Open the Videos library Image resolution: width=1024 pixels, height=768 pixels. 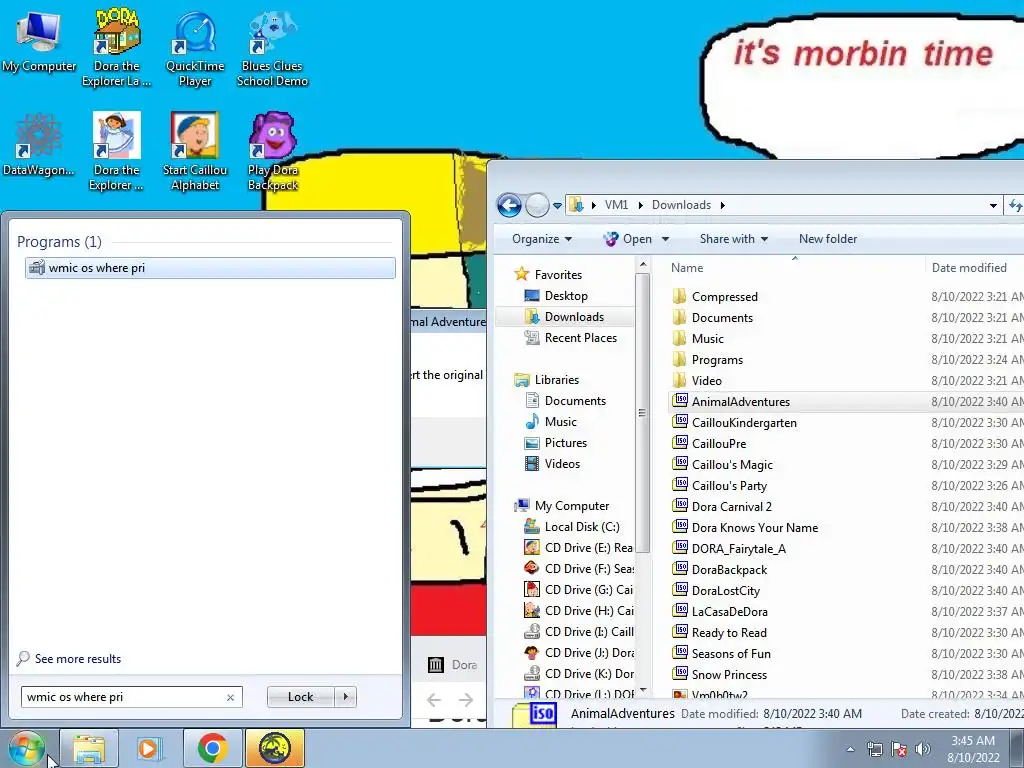[552, 464]
